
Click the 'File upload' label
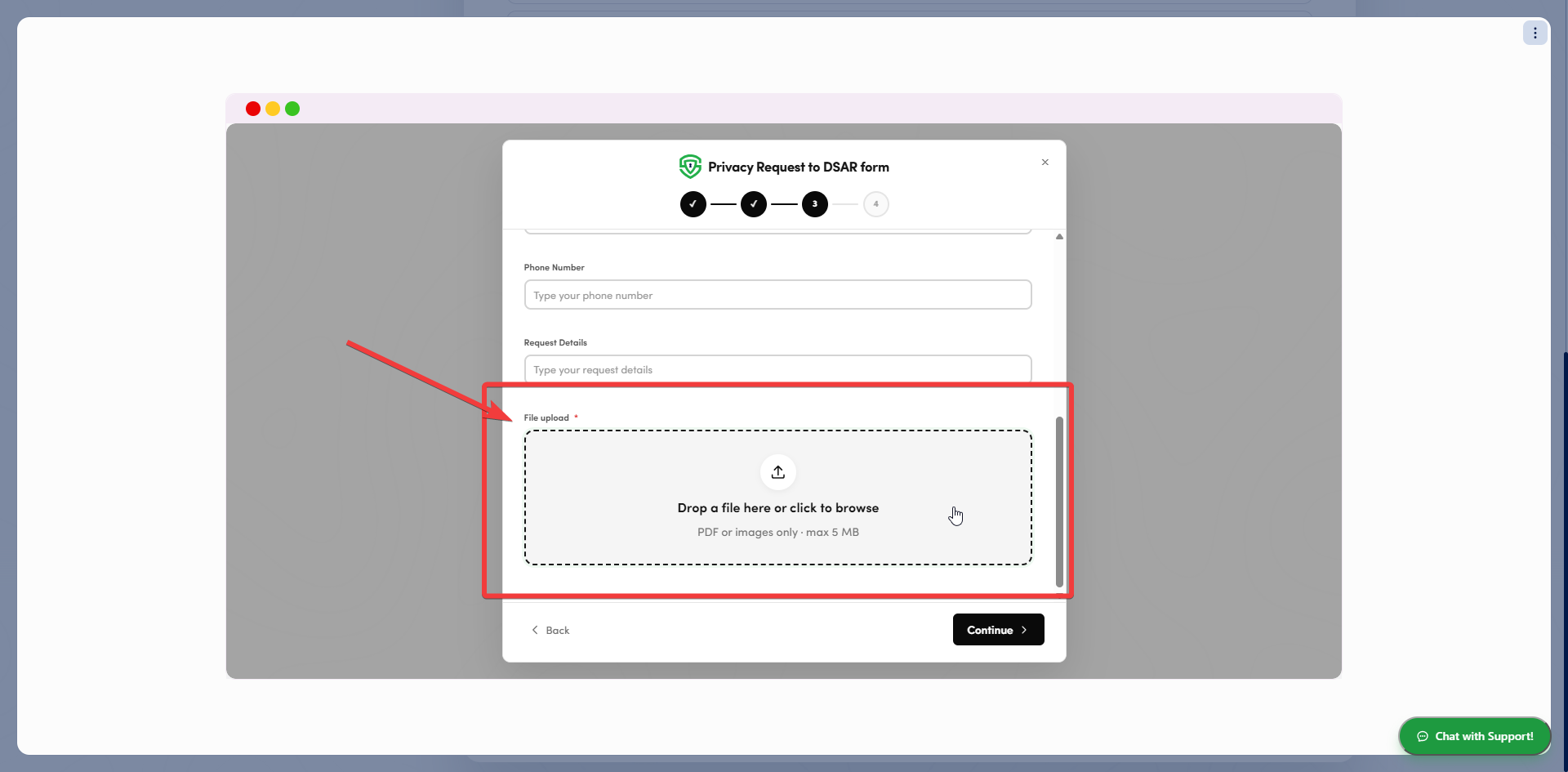[546, 417]
